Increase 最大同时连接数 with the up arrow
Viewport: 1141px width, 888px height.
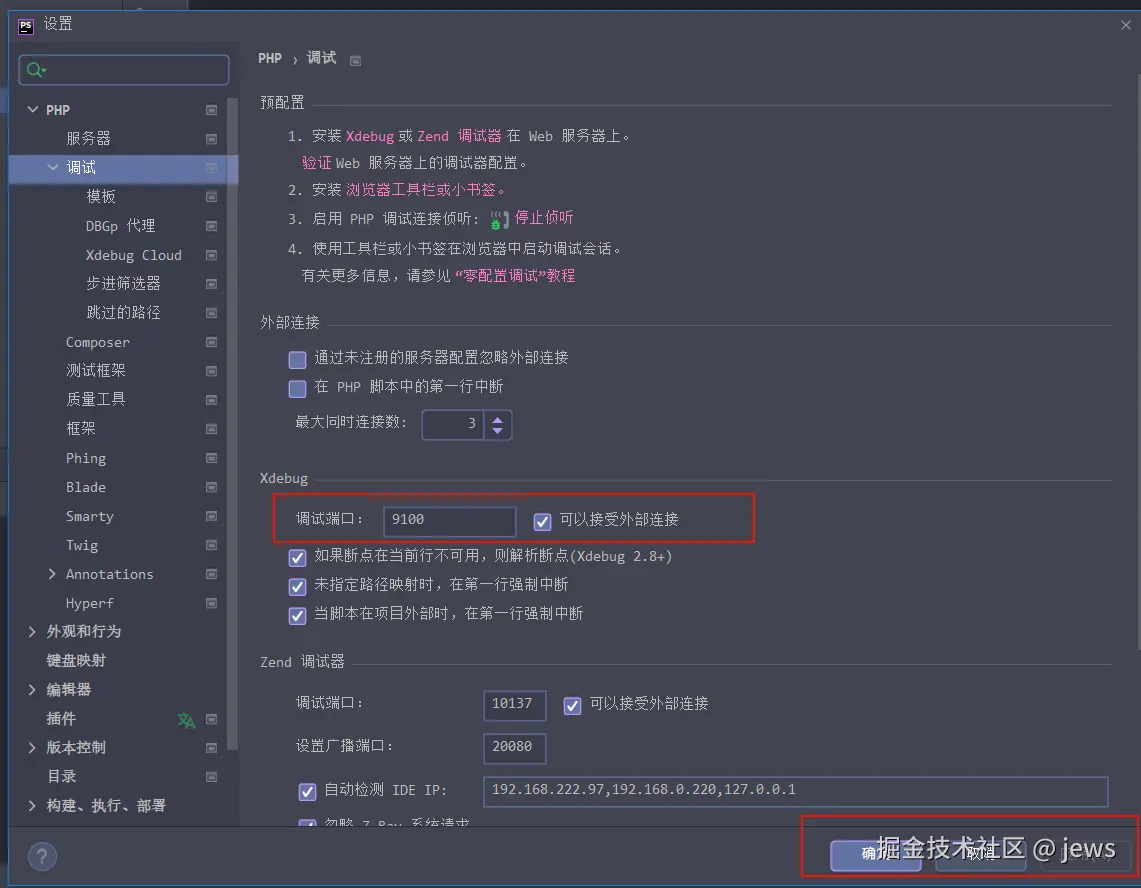[498, 418]
